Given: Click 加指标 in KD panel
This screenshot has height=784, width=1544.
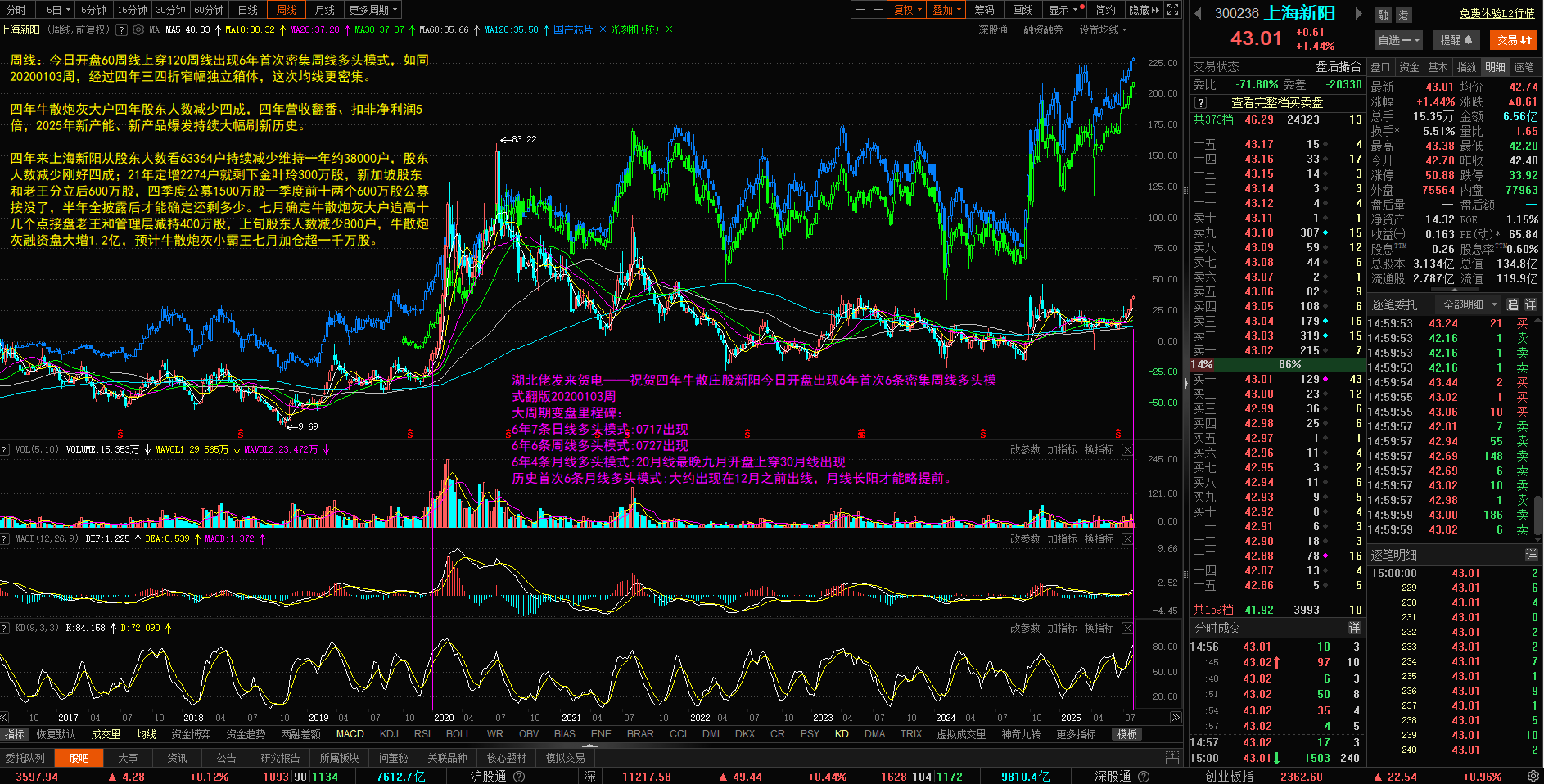Looking at the screenshot, I should tap(1063, 628).
